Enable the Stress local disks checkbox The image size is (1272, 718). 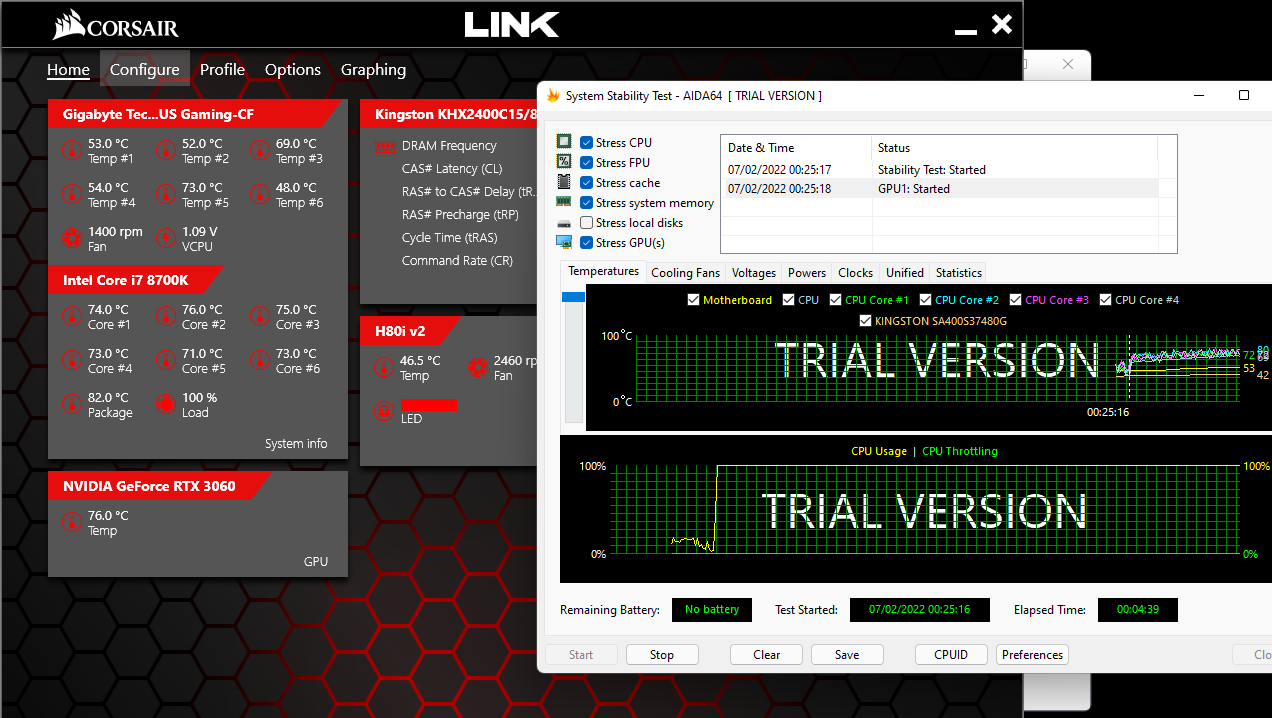(586, 222)
